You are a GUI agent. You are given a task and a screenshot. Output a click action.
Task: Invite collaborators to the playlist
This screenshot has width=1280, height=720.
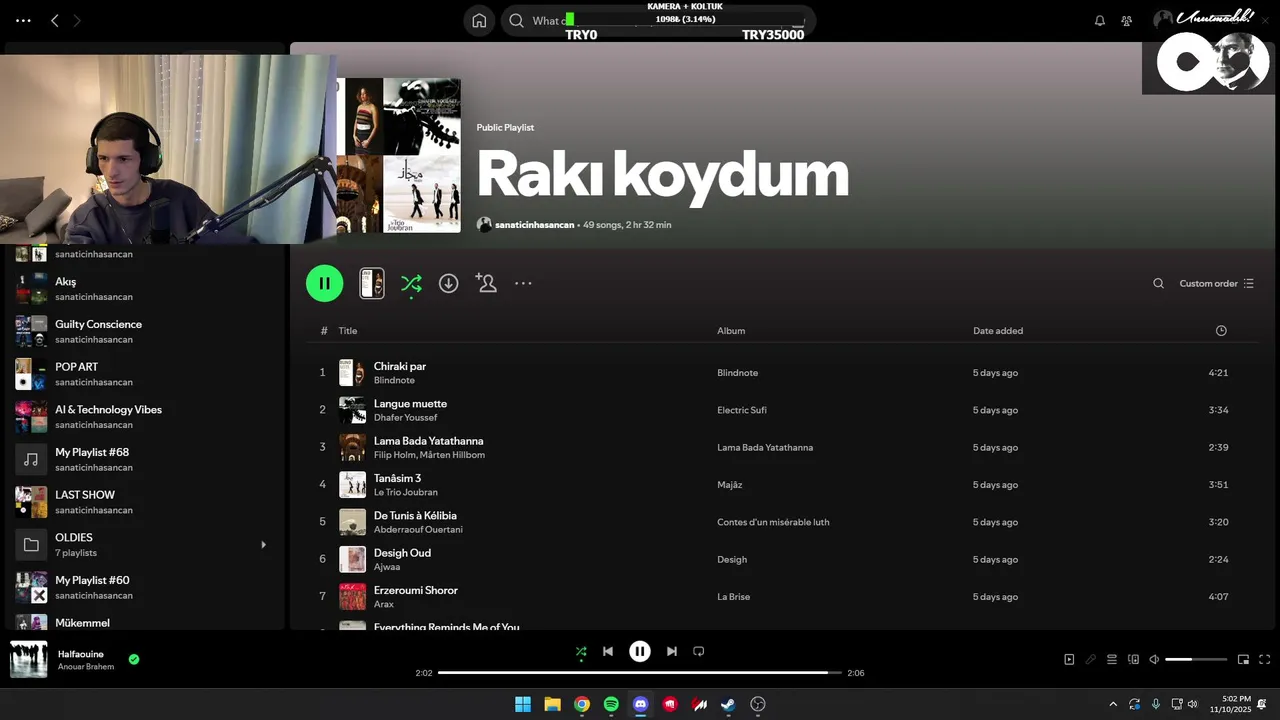click(x=486, y=283)
